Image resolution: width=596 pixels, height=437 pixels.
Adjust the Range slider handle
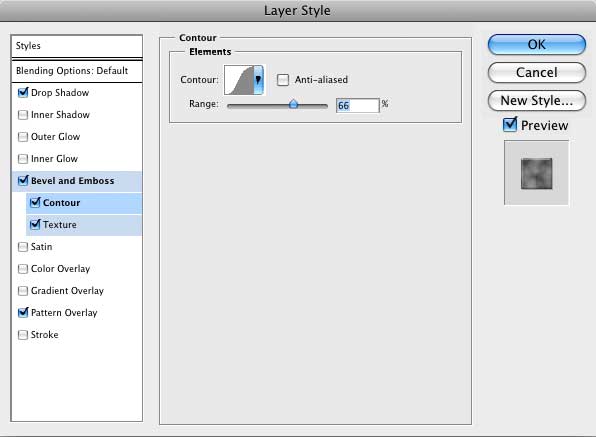[293, 104]
